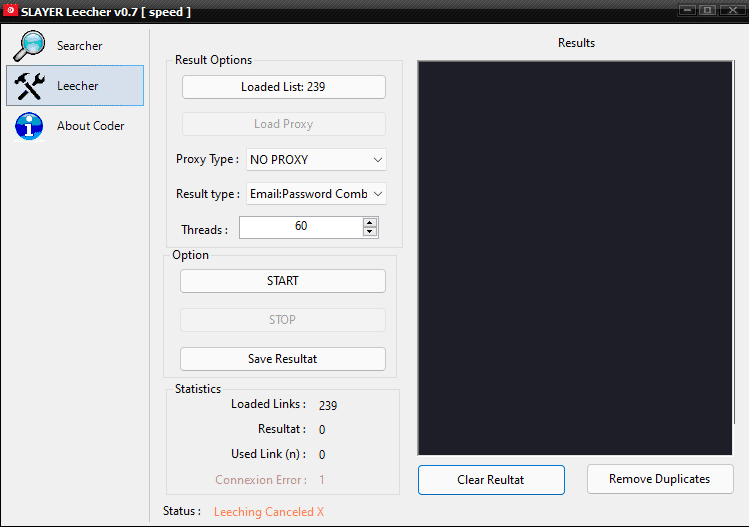Screen dimensions: 749x527
Task: Click the Loaded Links value 239
Action: pyautogui.click(x=328, y=406)
